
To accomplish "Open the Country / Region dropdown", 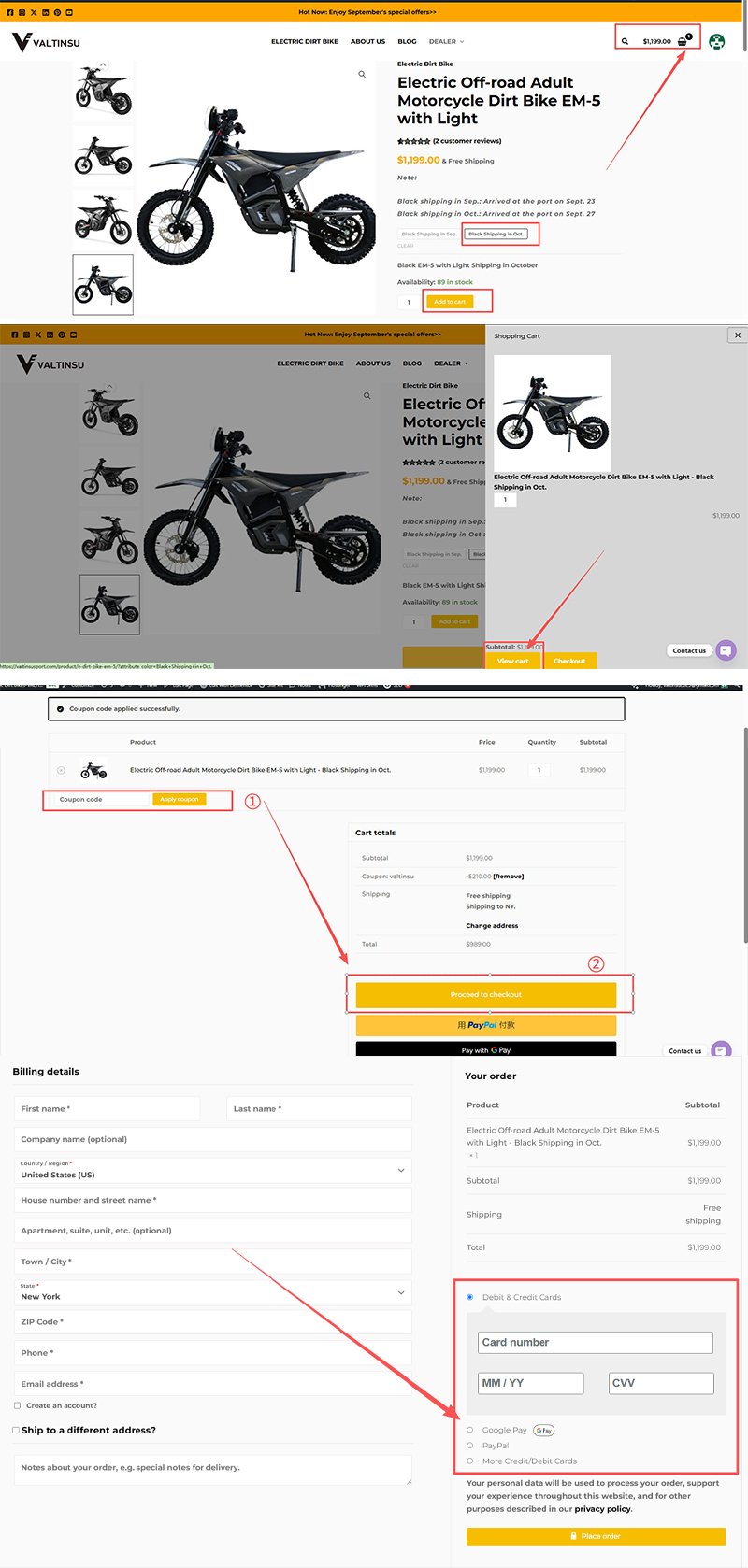I will pos(213,1170).
